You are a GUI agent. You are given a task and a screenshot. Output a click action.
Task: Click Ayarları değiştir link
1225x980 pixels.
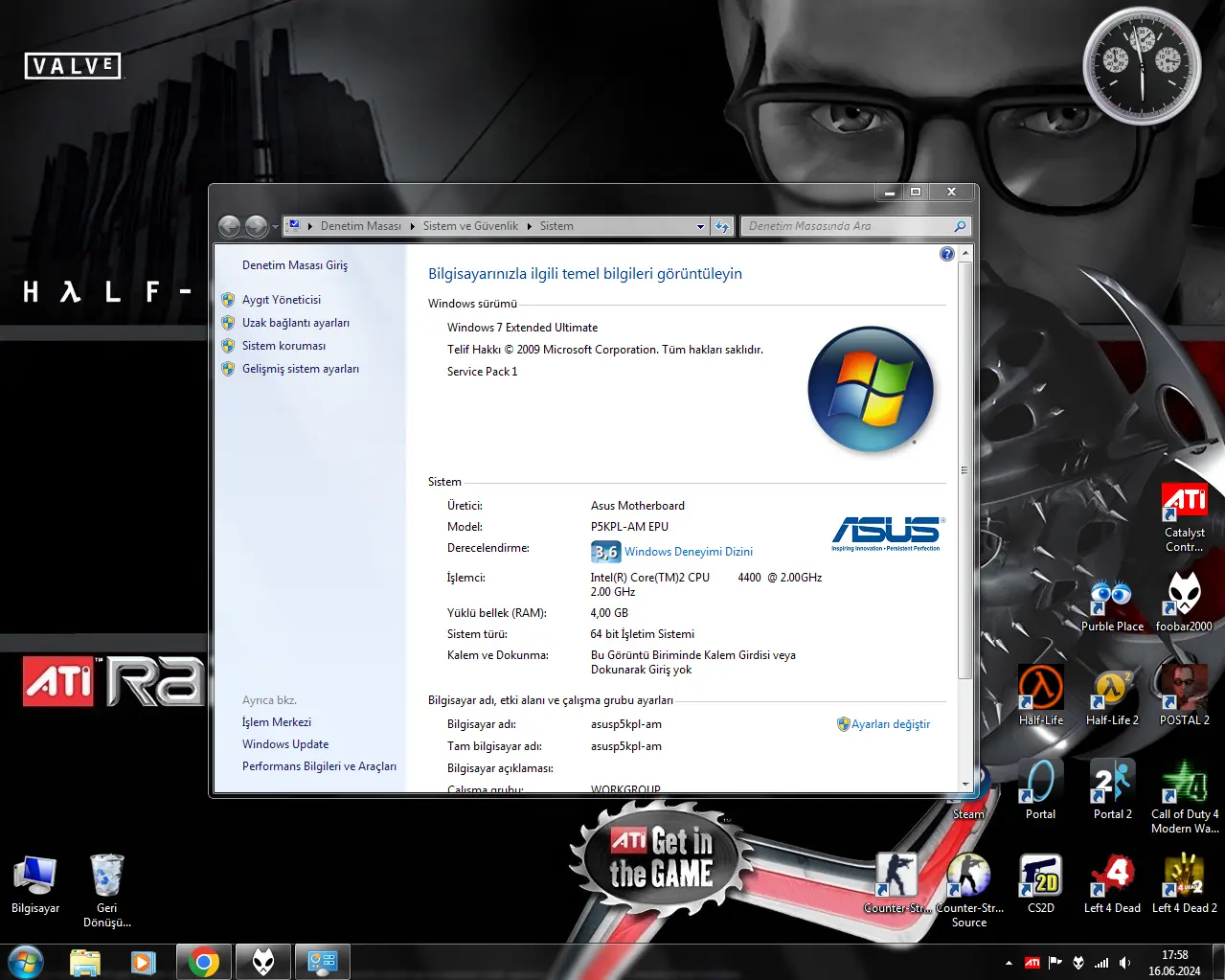click(891, 724)
